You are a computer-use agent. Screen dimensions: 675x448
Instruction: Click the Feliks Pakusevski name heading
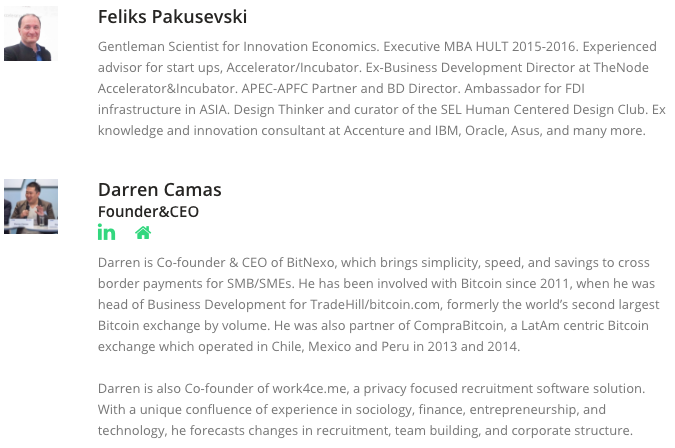172,17
